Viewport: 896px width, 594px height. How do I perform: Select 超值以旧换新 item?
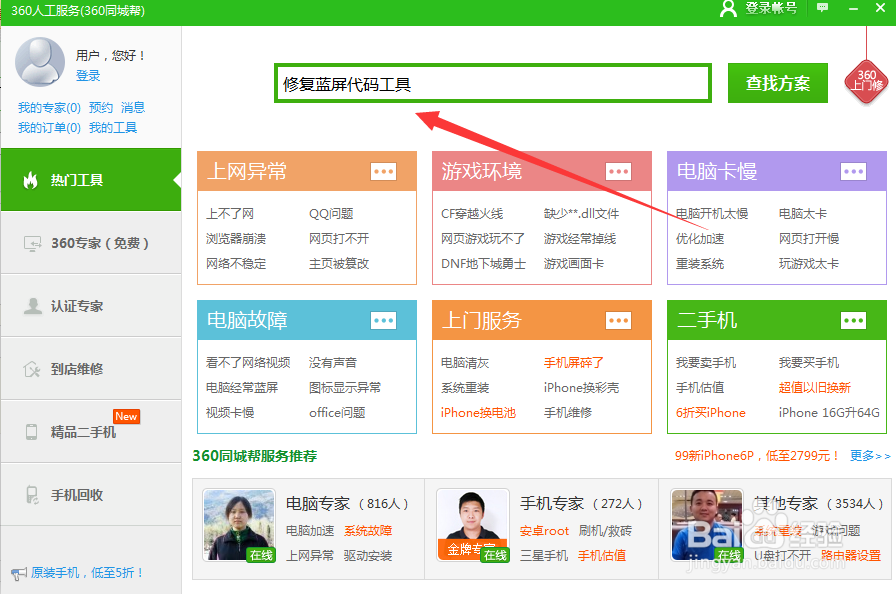point(814,388)
